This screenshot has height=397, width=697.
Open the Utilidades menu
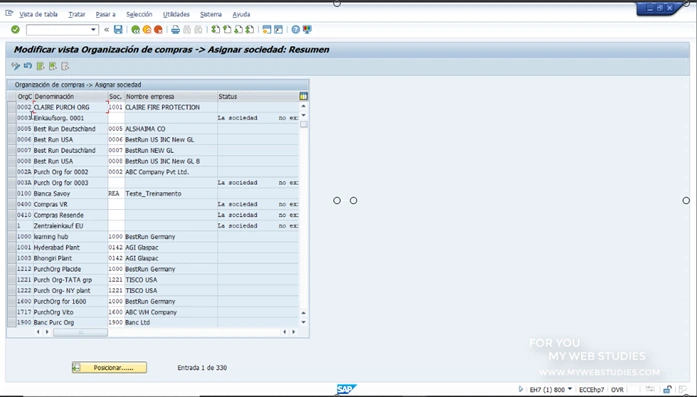click(176, 14)
